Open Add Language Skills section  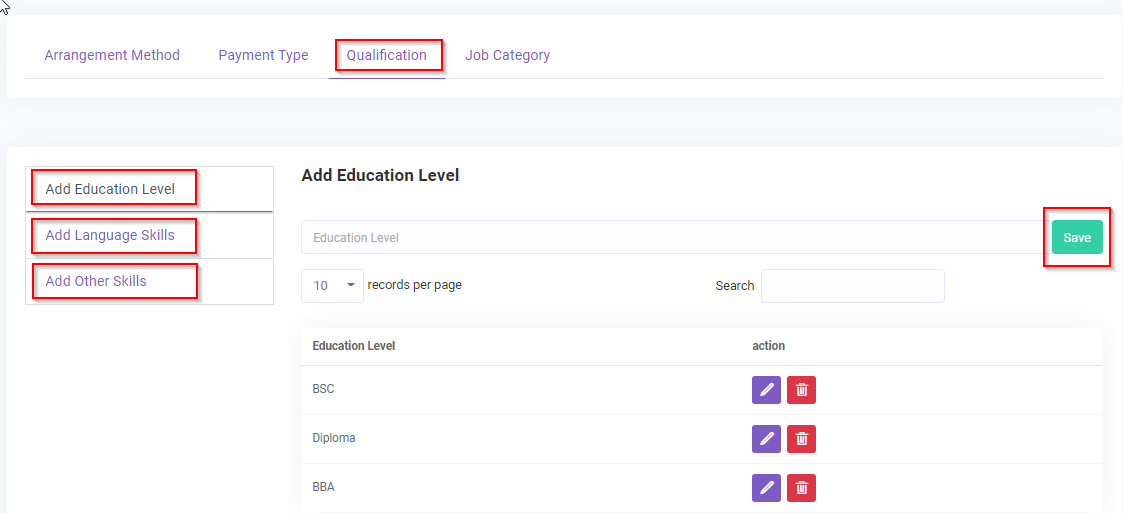pyautogui.click(x=110, y=235)
